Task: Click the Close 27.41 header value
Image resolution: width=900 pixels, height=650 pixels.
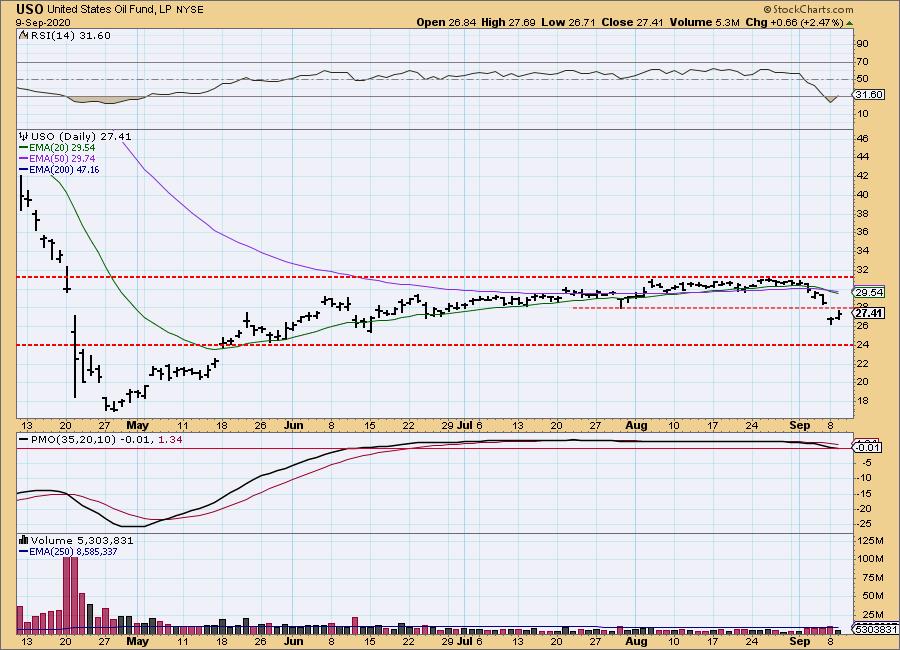Action: click(632, 22)
